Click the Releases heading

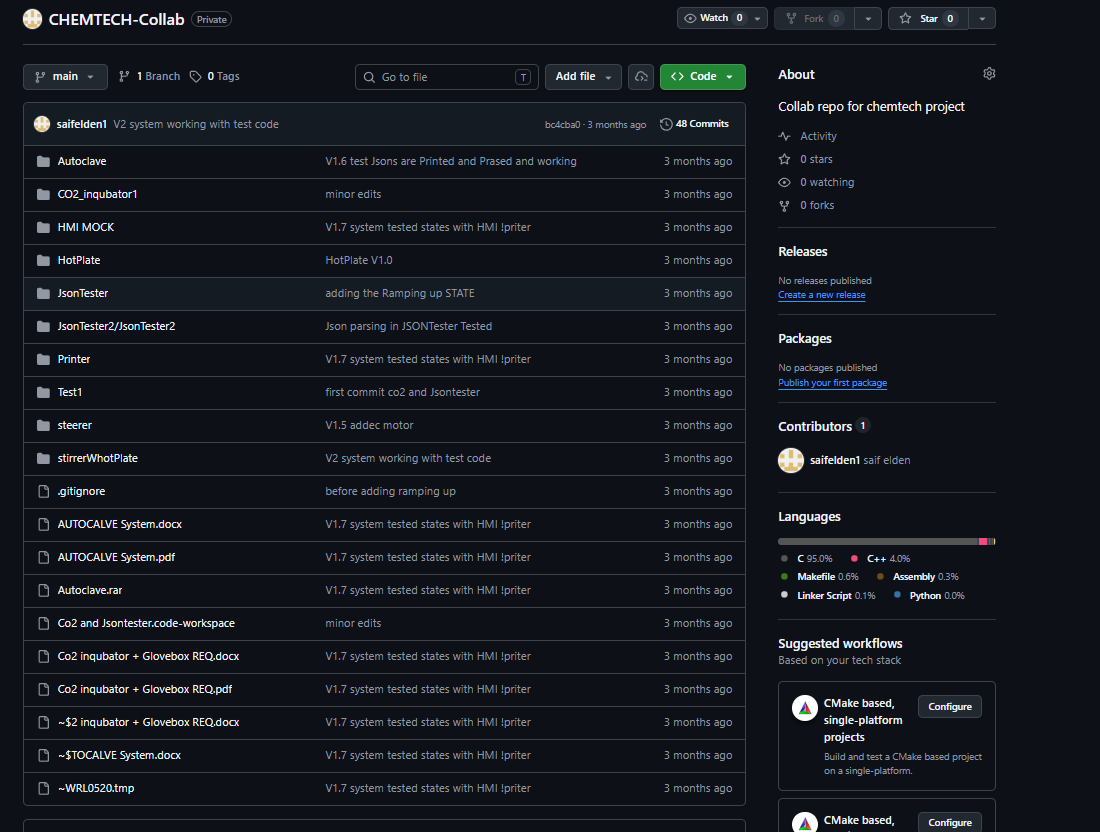point(803,252)
